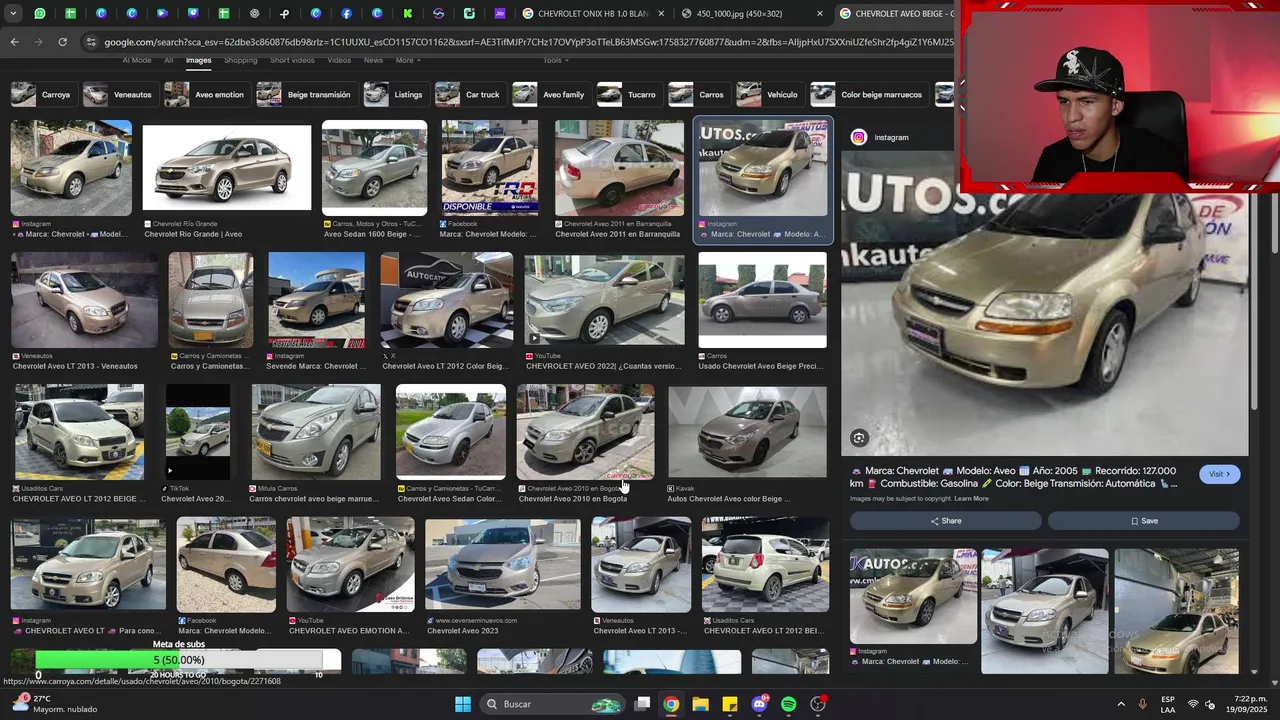The width and height of the screenshot is (1280, 720).
Task: Open Spotify from the taskbar
Action: pos(789,704)
